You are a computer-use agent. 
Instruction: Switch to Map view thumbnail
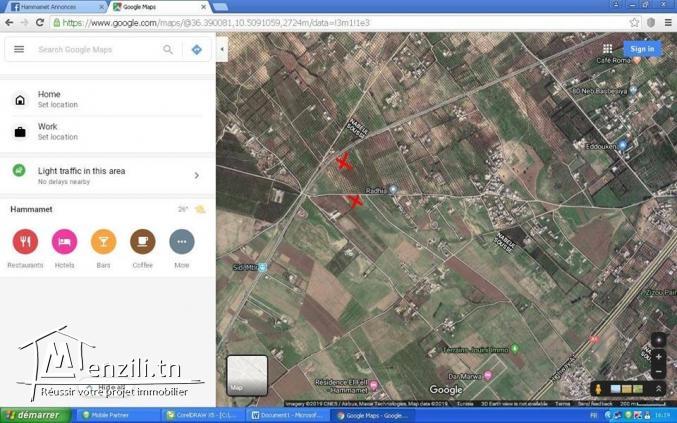247,374
